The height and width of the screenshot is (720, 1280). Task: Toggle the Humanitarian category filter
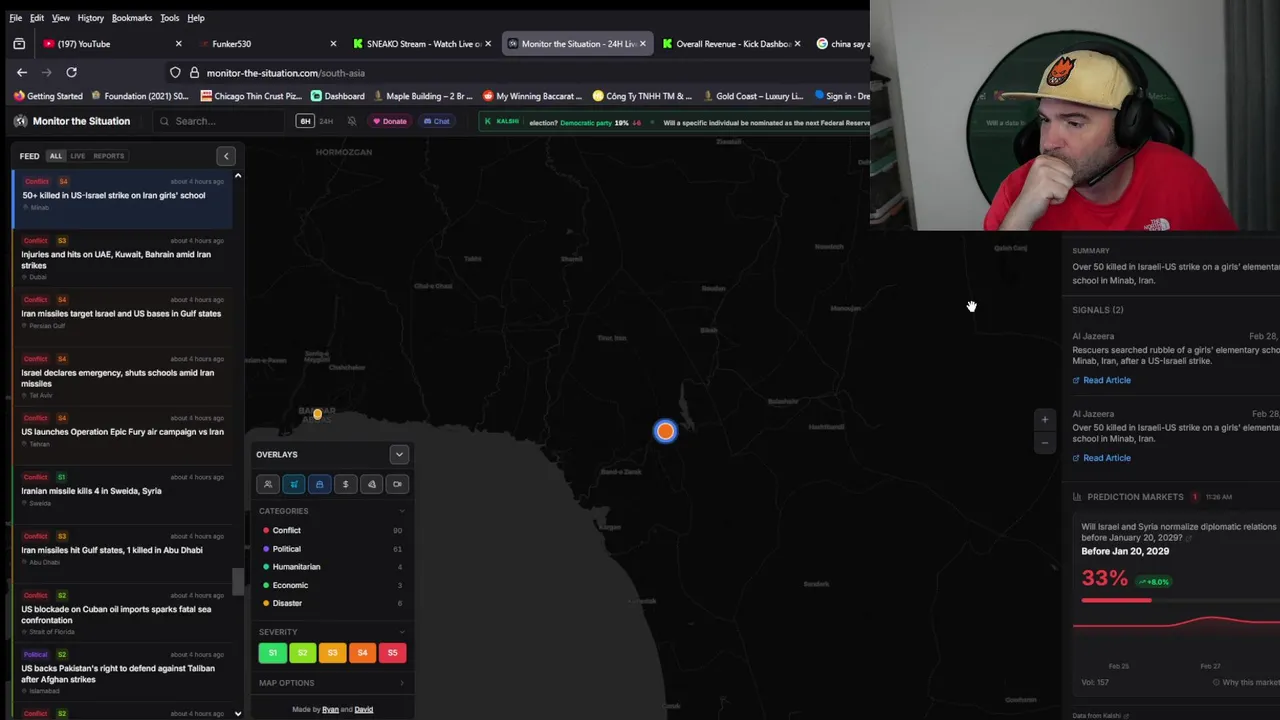tap(332, 567)
